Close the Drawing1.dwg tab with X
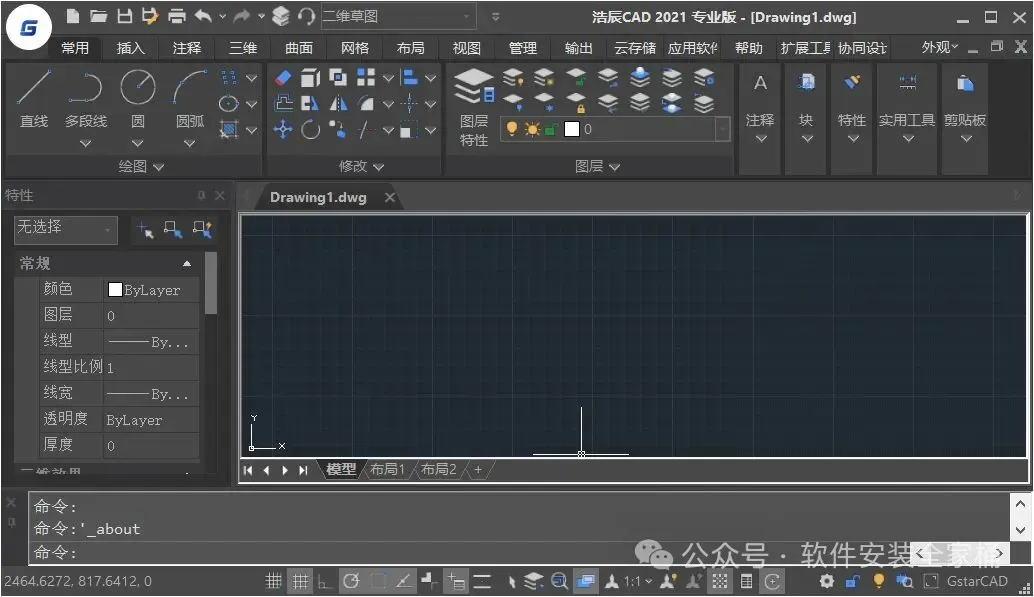Viewport: 1034px width, 597px height. 390,197
